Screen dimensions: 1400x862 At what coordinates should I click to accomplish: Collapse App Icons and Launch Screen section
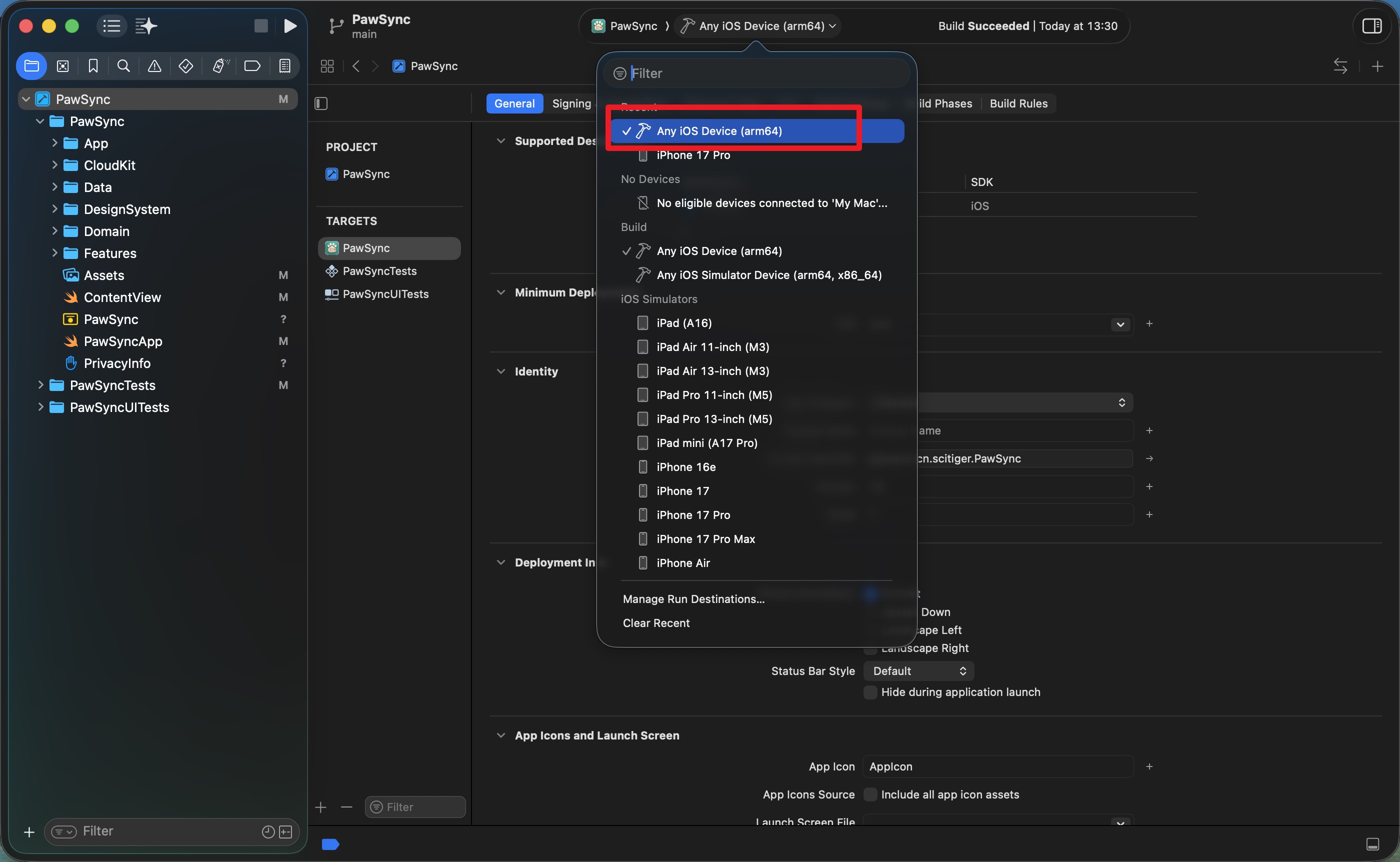pos(501,735)
